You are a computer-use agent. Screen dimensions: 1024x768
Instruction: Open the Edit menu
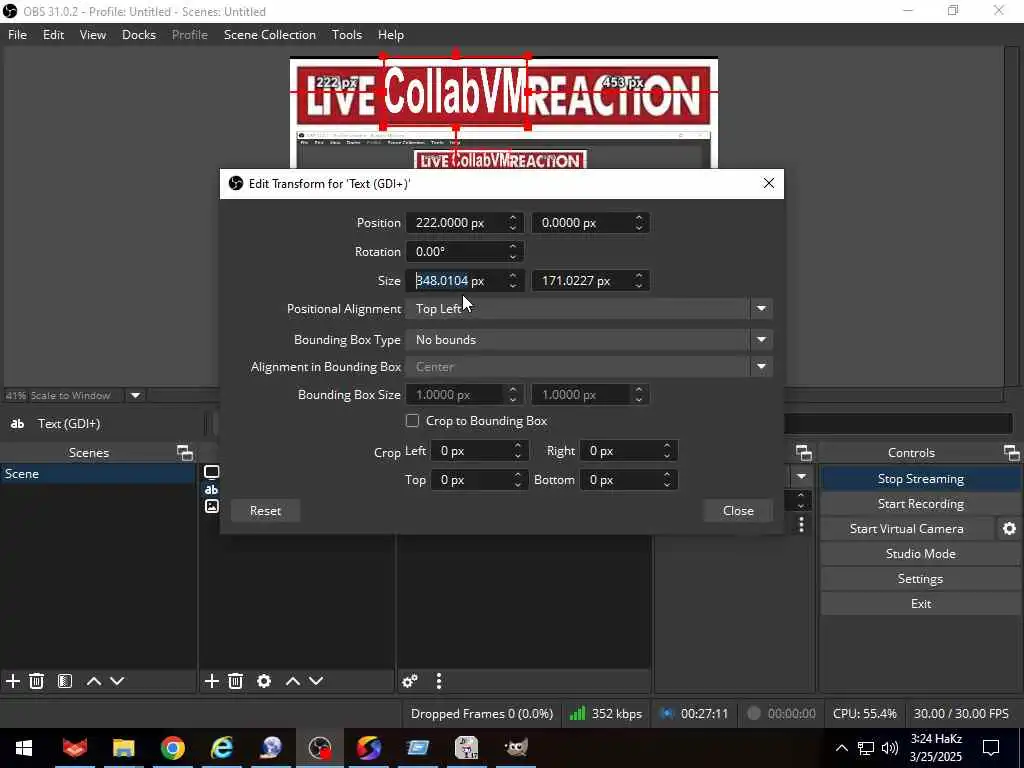pyautogui.click(x=54, y=35)
